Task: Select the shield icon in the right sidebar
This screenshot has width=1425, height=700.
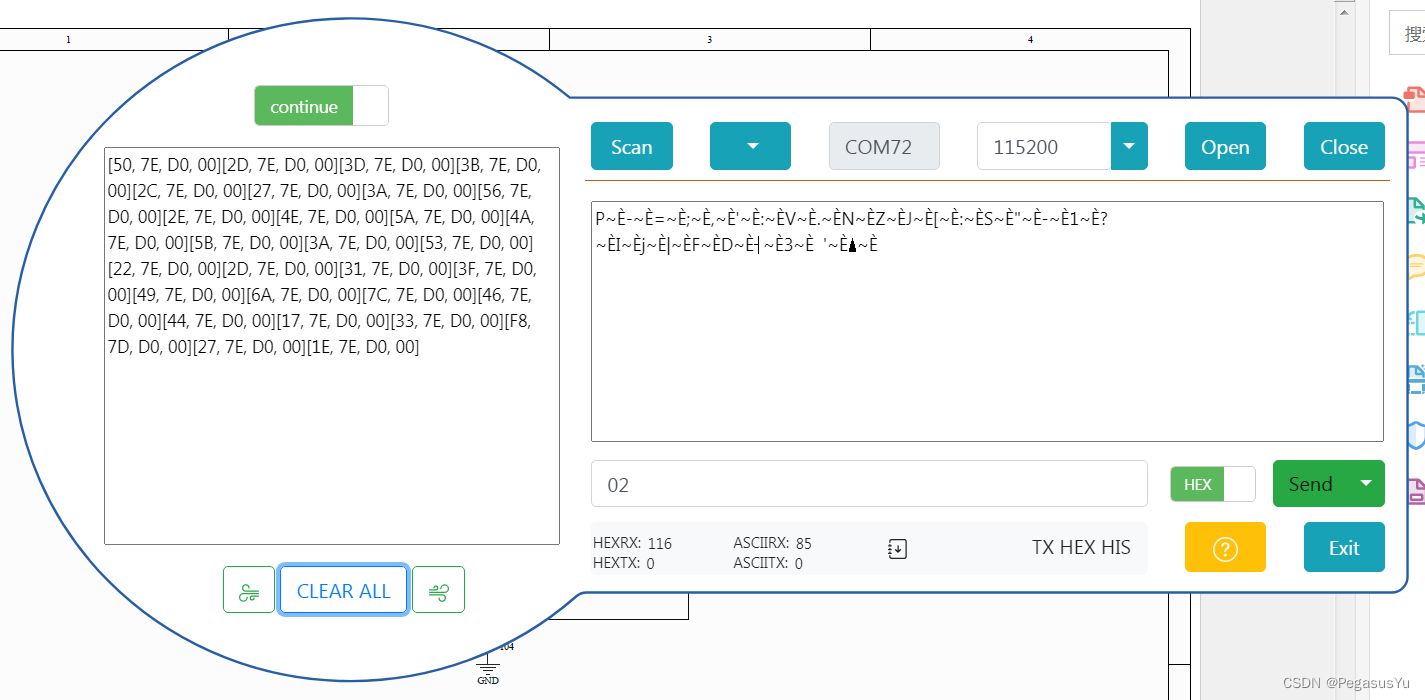Action: pyautogui.click(x=1417, y=436)
